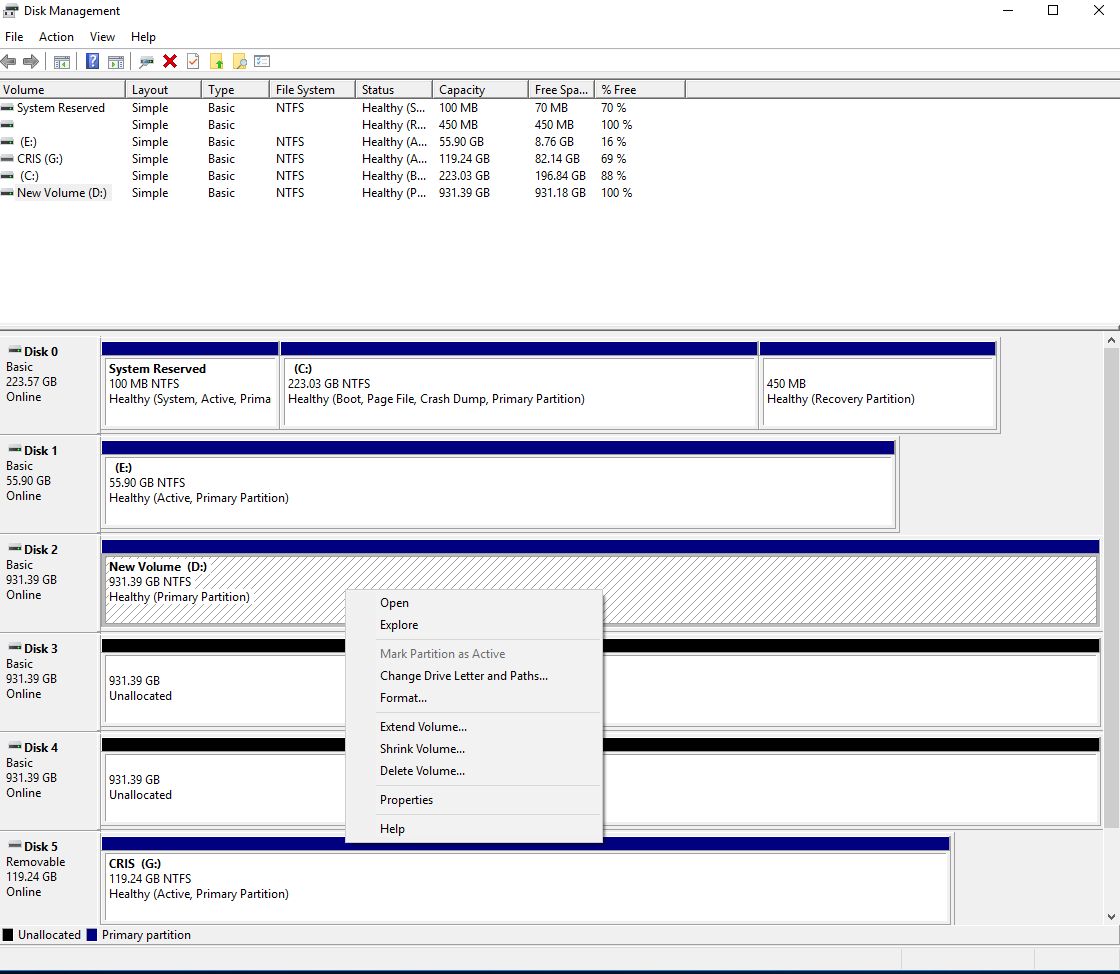Select Change Drive Letter and Paths
The height and width of the screenshot is (974, 1120).
pyautogui.click(x=474, y=676)
